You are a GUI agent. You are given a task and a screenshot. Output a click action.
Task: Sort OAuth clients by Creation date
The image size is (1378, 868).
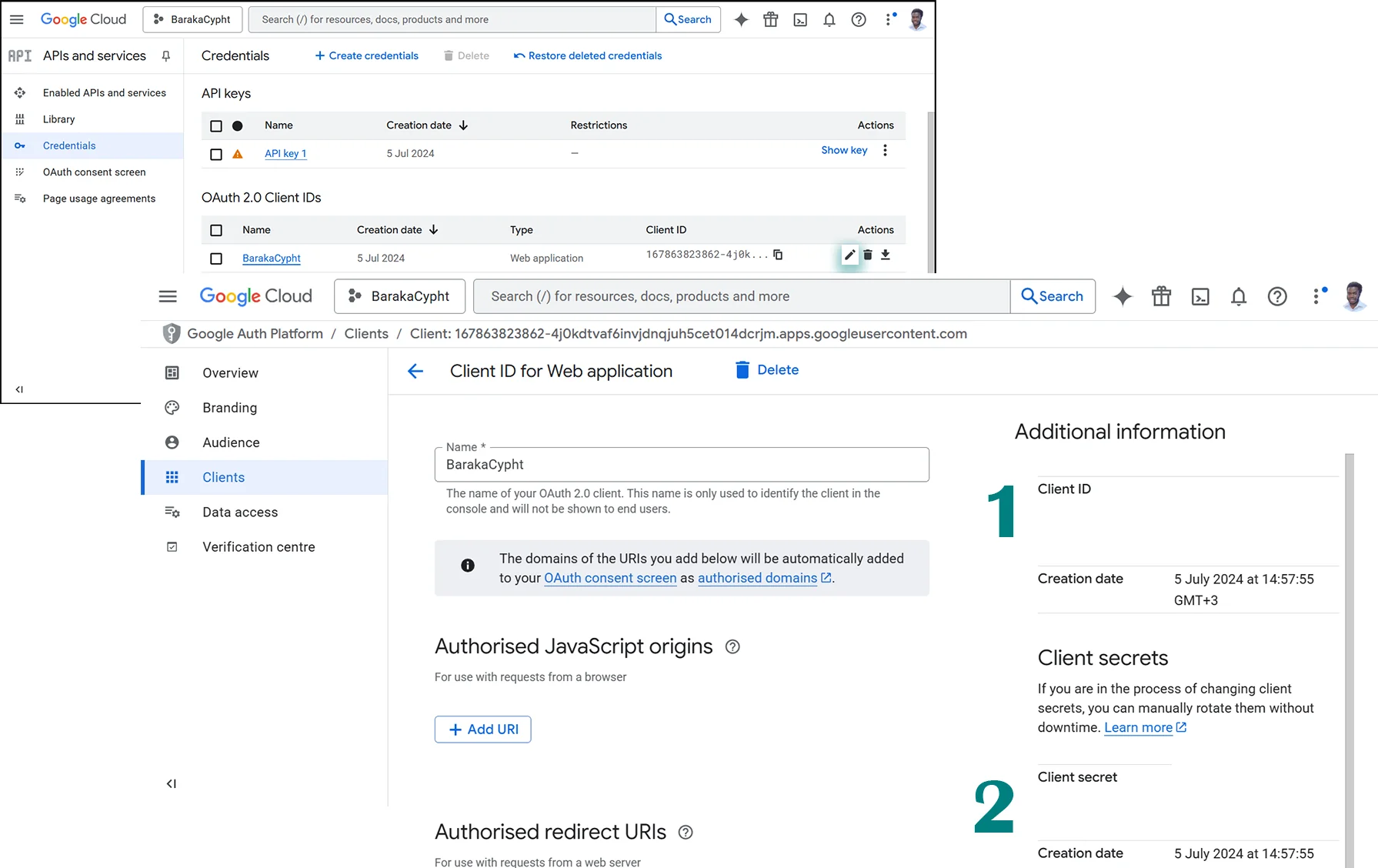397,230
